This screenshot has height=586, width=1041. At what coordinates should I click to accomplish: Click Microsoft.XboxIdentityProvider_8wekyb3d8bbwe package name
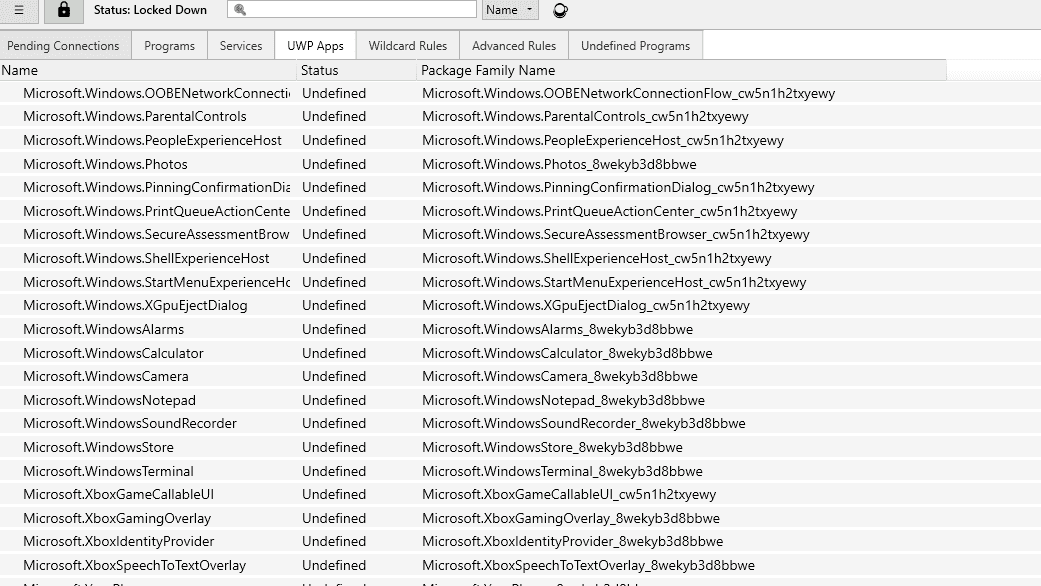573,542
